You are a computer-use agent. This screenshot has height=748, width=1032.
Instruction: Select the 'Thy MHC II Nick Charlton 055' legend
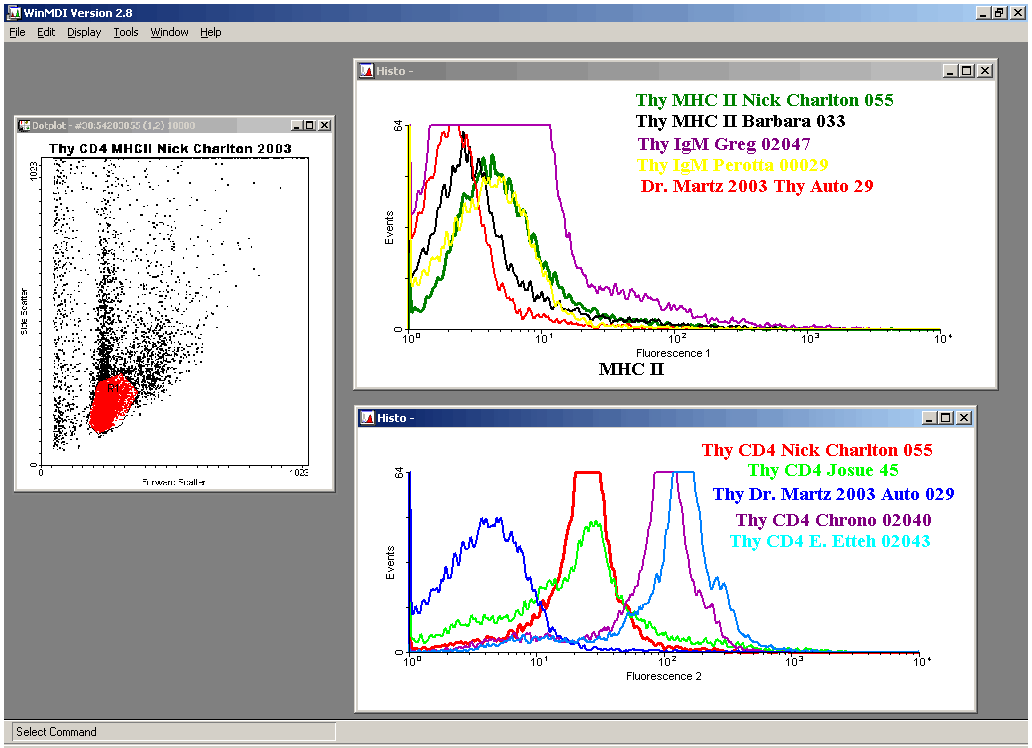(x=764, y=100)
